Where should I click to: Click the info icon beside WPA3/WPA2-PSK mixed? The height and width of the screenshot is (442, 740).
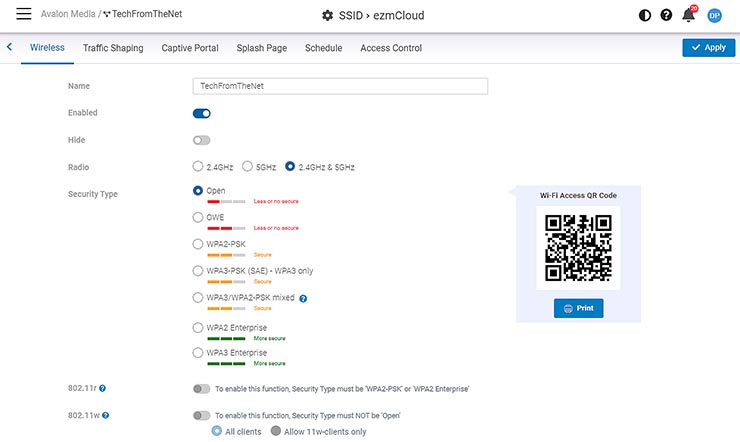click(303, 298)
